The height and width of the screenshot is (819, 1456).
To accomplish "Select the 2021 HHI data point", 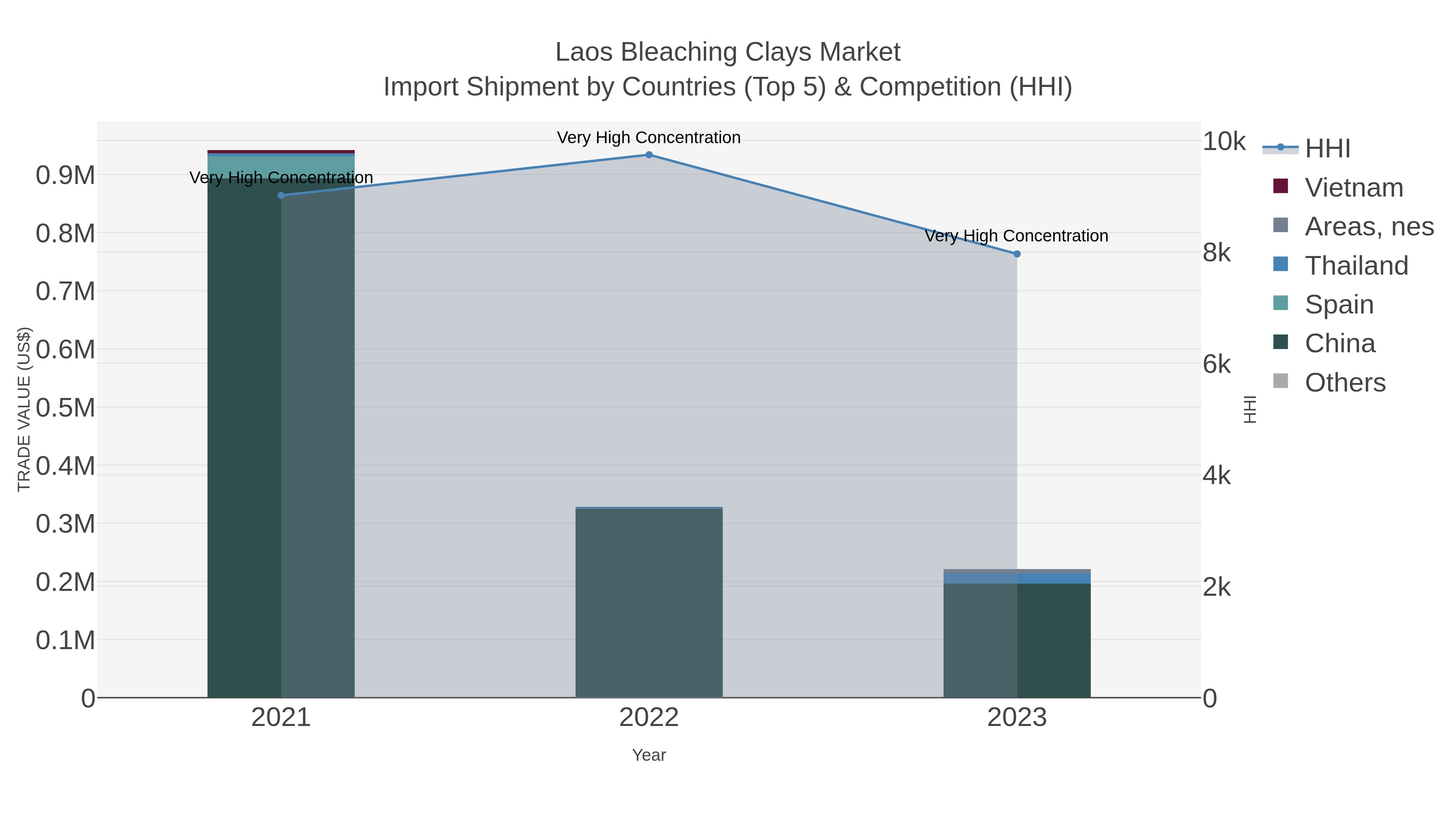I will (x=281, y=196).
